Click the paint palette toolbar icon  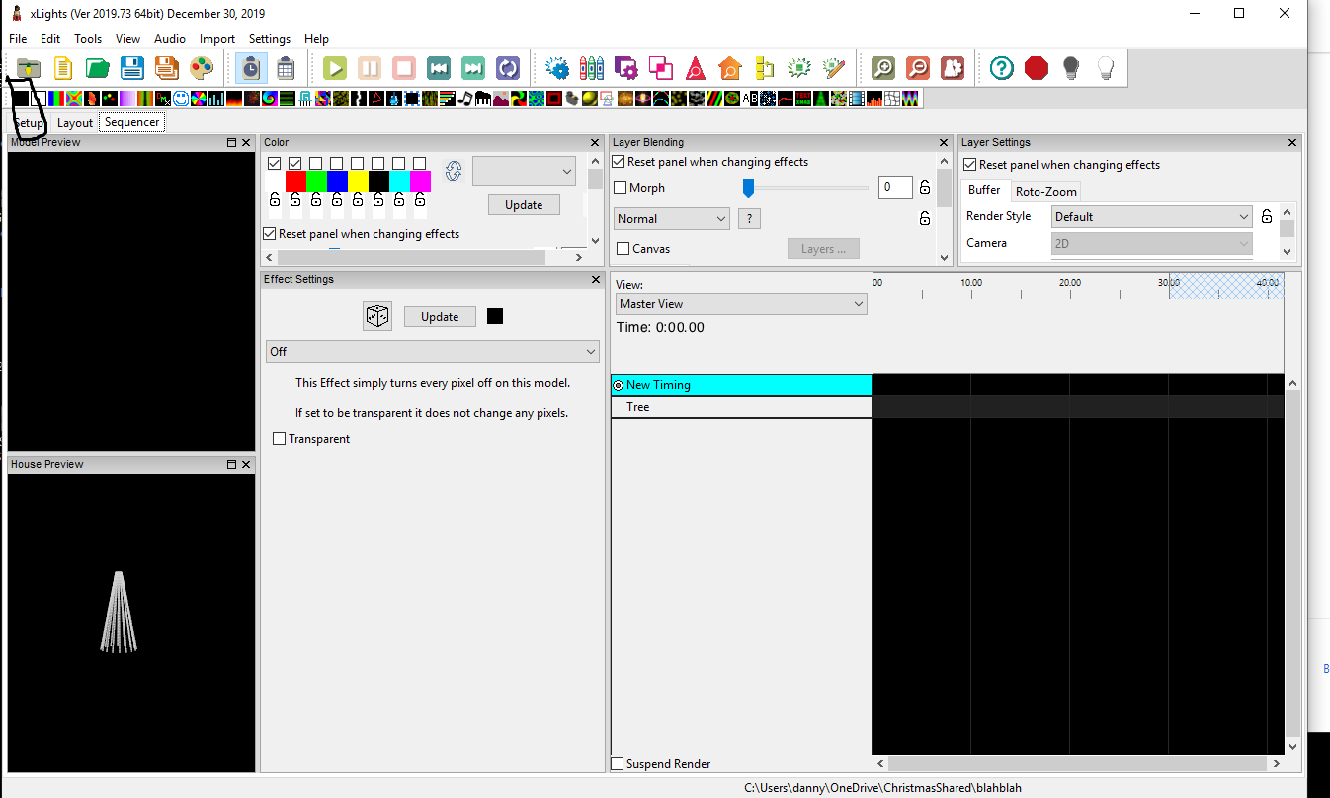(202, 68)
